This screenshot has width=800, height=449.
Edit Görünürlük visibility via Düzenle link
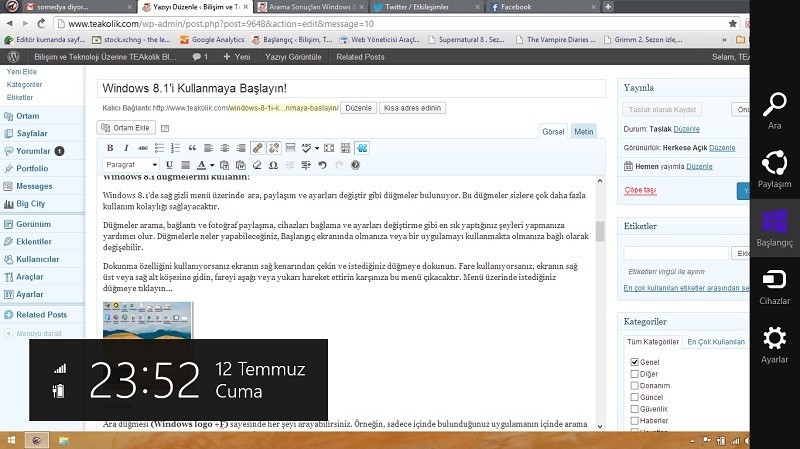coord(722,147)
